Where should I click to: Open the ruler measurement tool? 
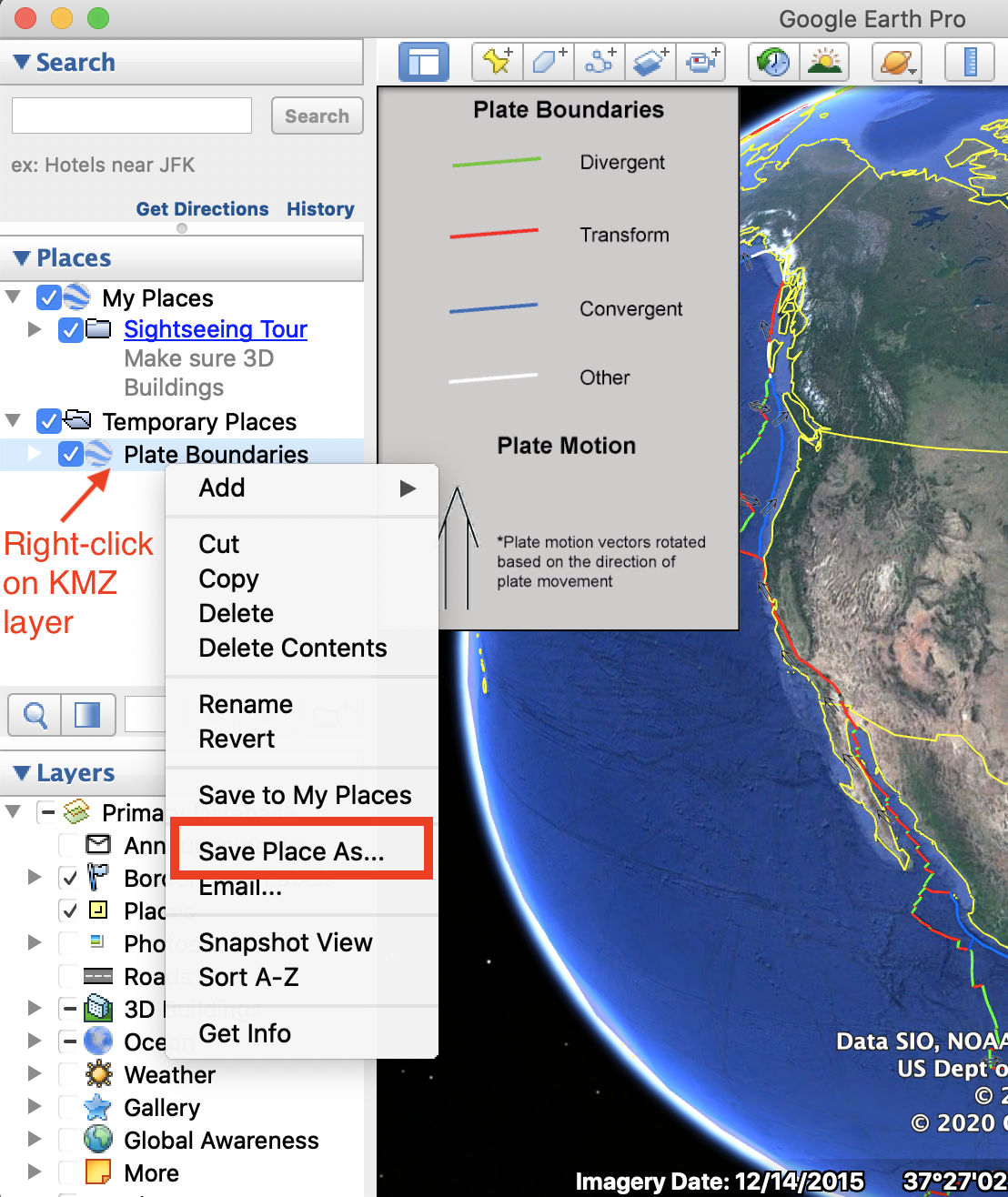click(970, 61)
